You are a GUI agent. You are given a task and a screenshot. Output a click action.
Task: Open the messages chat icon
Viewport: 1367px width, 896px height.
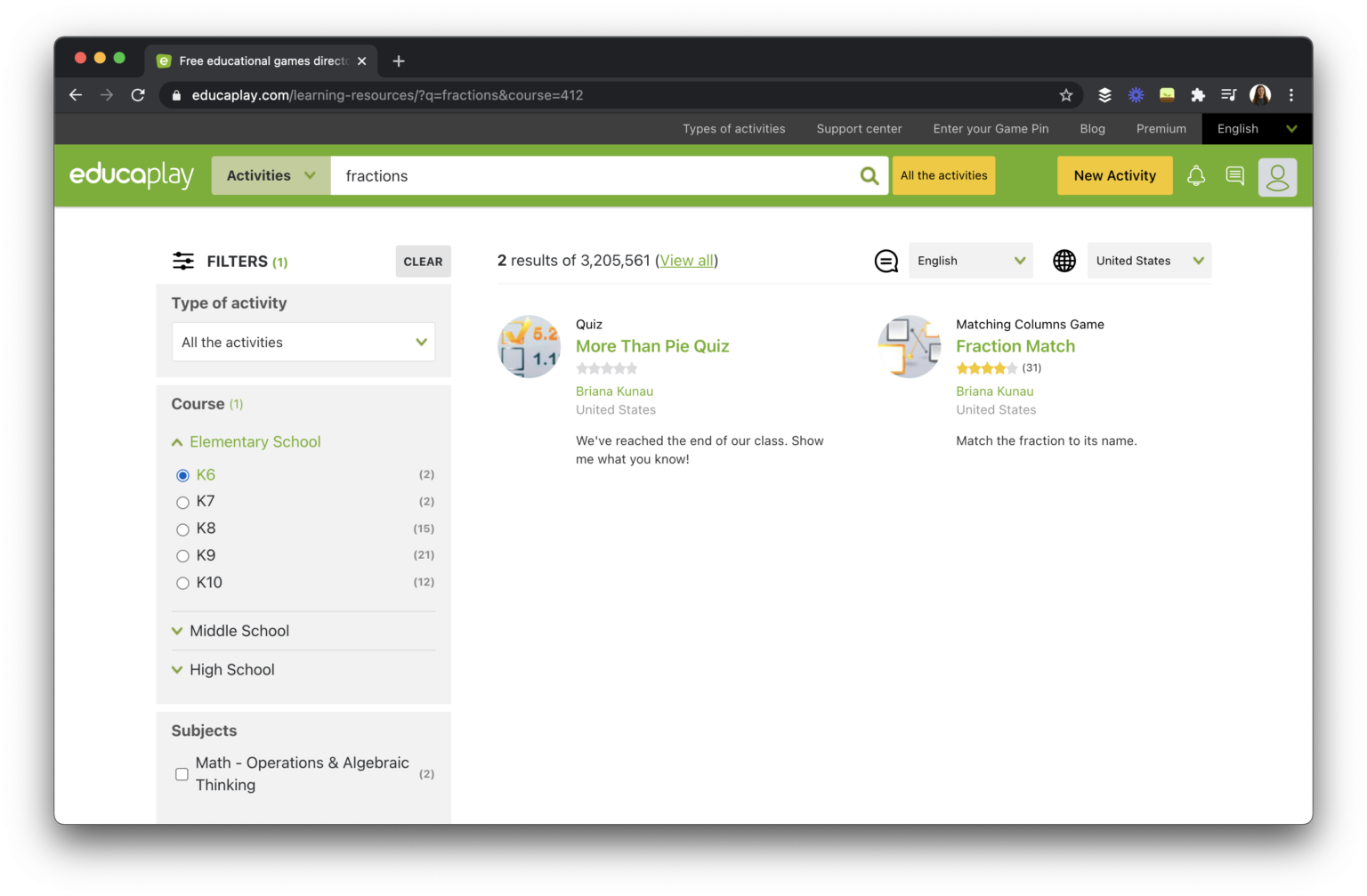point(1234,175)
